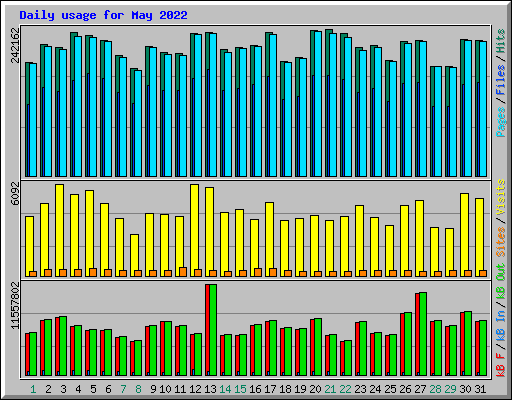Click day 10 on the x-axis
Screen dimensions: 512x400
click(x=165, y=389)
